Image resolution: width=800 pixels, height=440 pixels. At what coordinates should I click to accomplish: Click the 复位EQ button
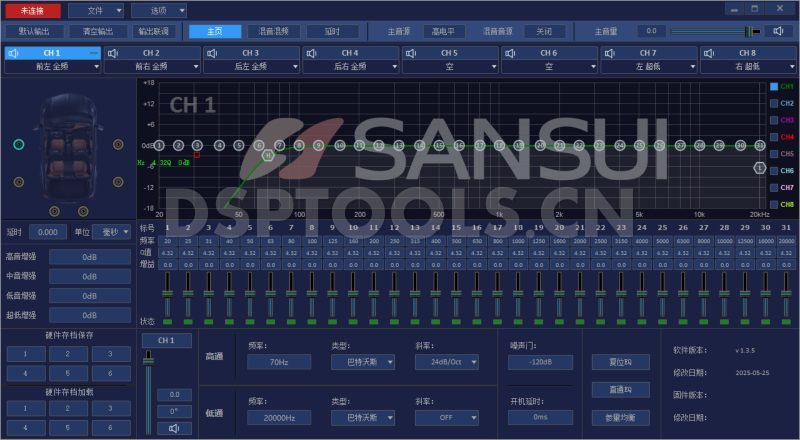[621, 362]
